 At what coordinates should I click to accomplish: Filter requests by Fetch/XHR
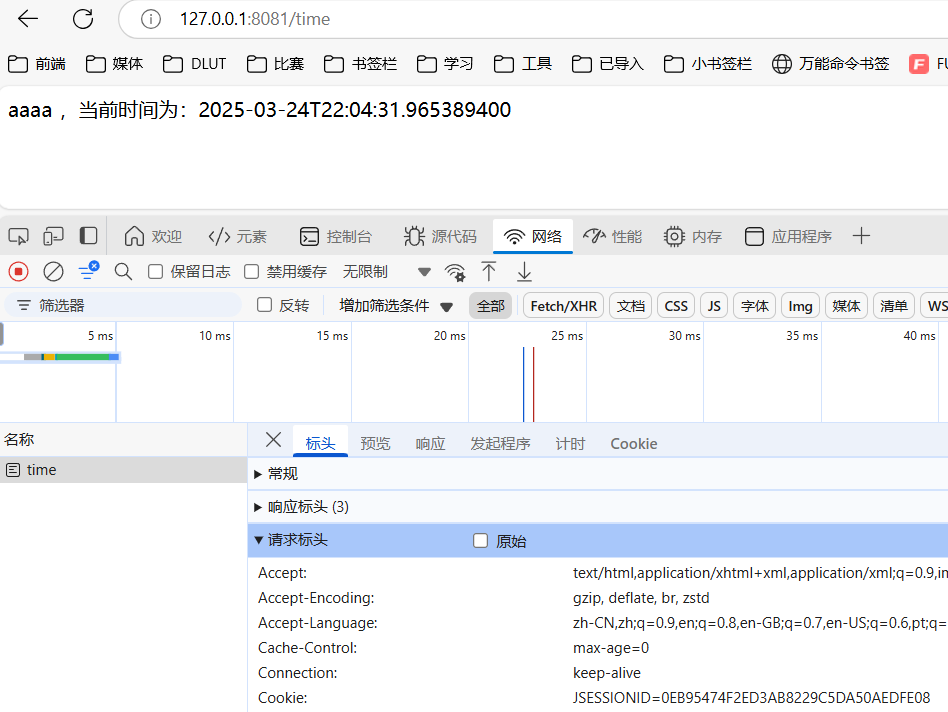tap(563, 306)
